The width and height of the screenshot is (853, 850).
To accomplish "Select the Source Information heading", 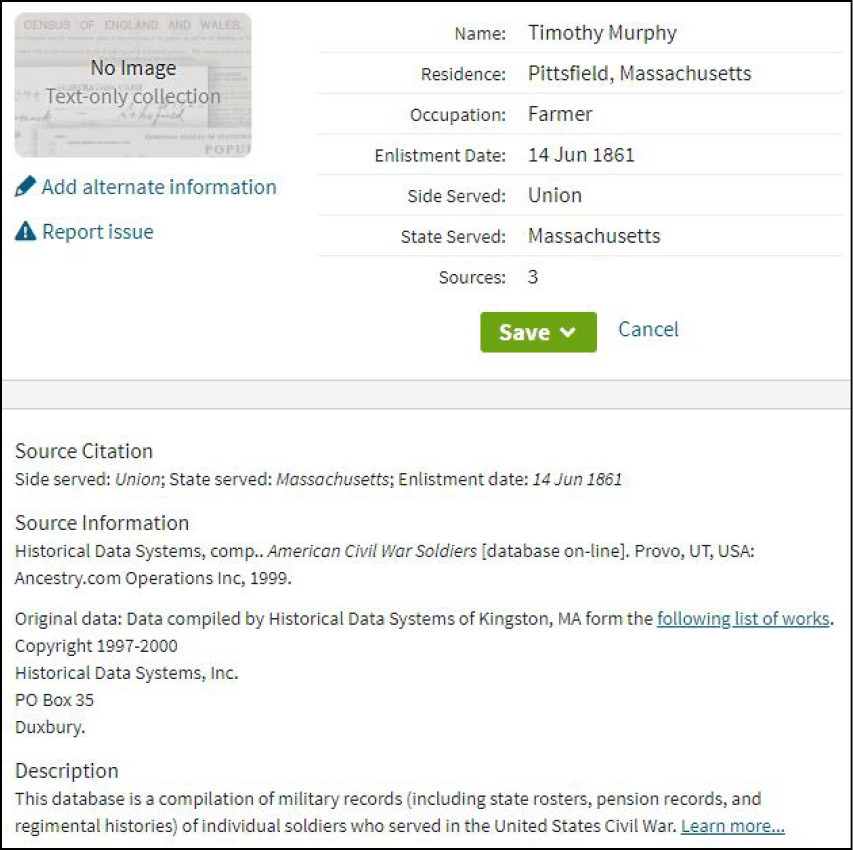I will click(102, 523).
